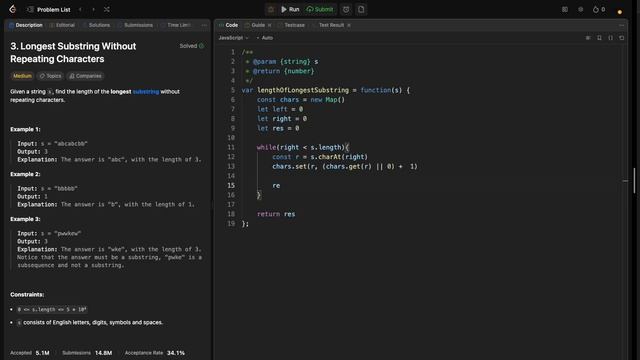The height and width of the screenshot is (360, 640).
Task: Click the code editor vertical scrollbar thumb
Action: point(634,180)
